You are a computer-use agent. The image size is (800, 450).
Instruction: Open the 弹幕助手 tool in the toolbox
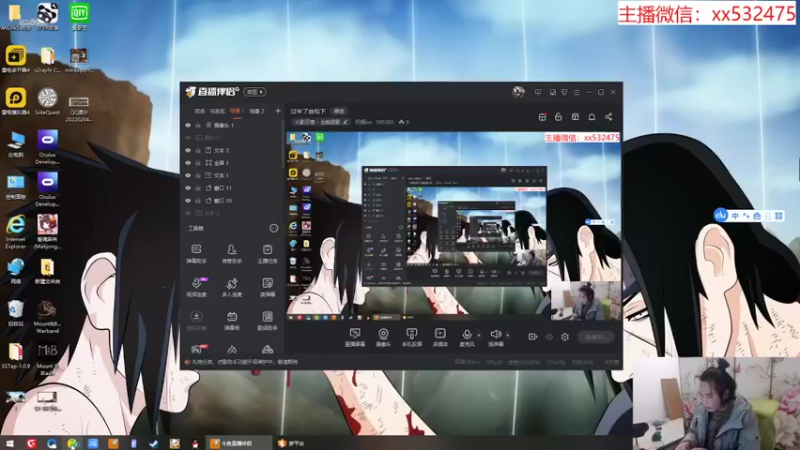pos(196,254)
